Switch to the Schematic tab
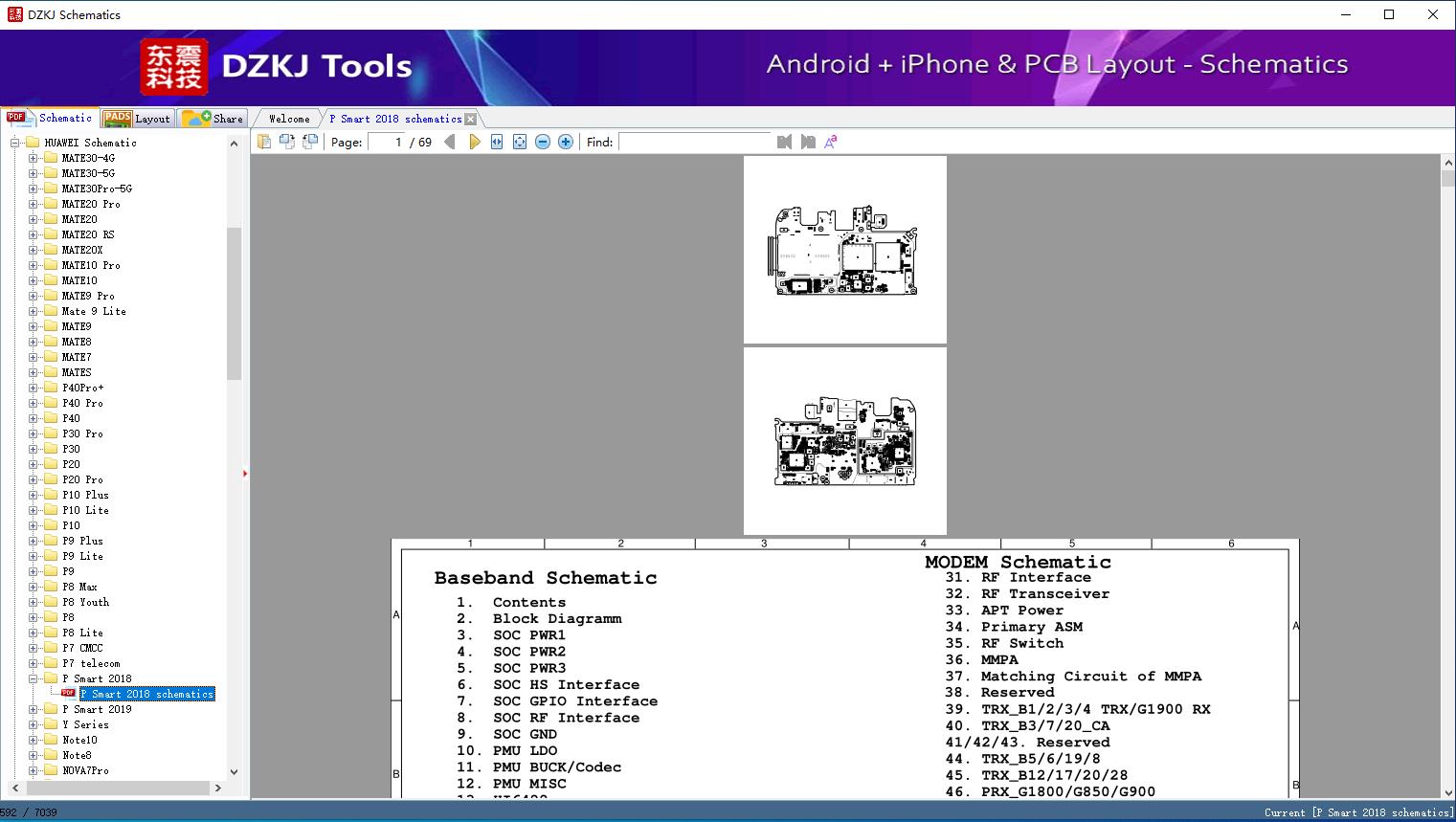This screenshot has height=822, width=1456. click(50, 118)
